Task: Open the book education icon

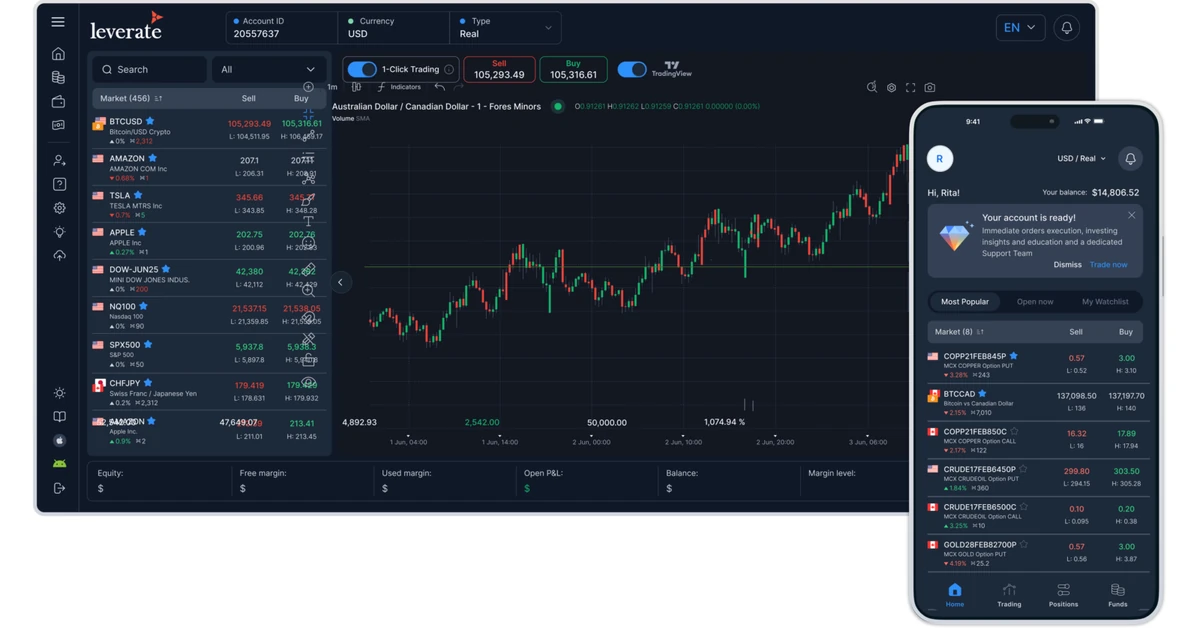Action: point(59,417)
